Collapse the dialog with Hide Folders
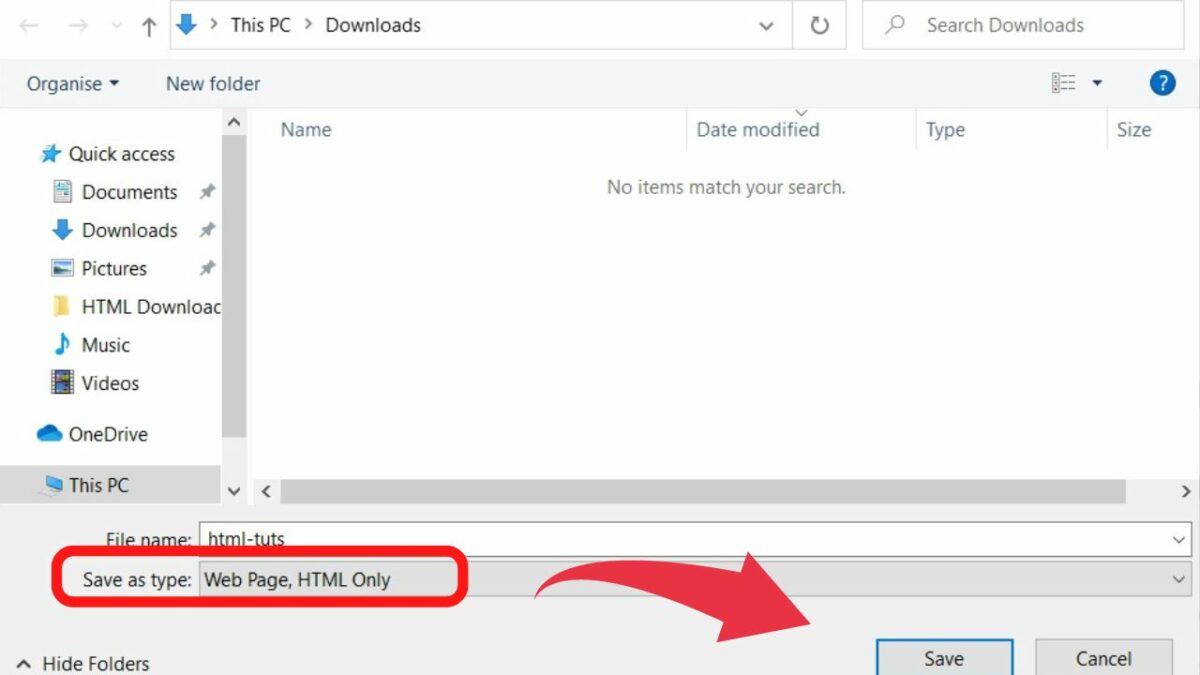The height and width of the screenshot is (675, 1200). [x=84, y=663]
